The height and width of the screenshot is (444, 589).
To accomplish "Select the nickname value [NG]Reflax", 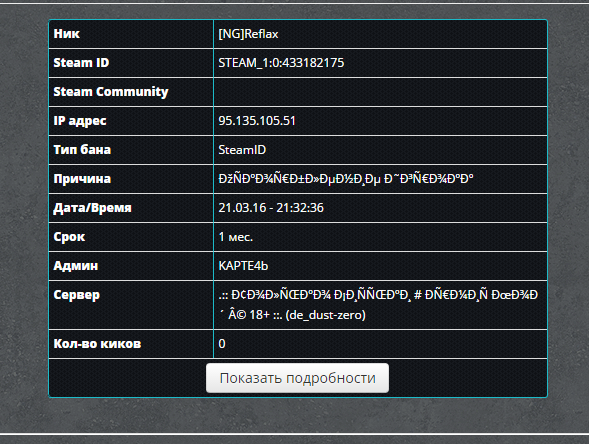I will click(x=248, y=34).
